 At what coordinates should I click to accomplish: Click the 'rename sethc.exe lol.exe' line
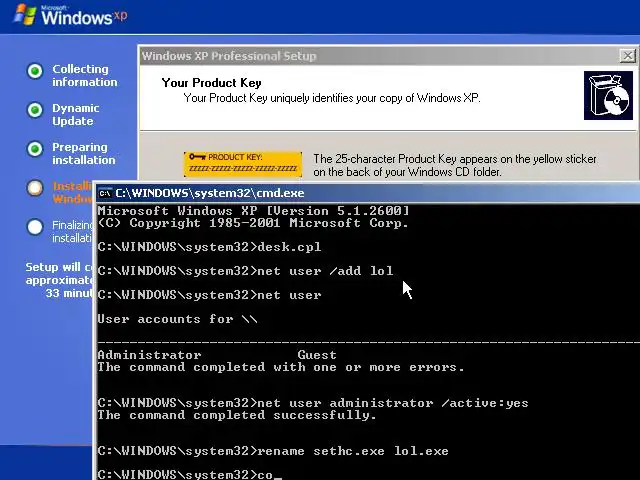point(273,451)
